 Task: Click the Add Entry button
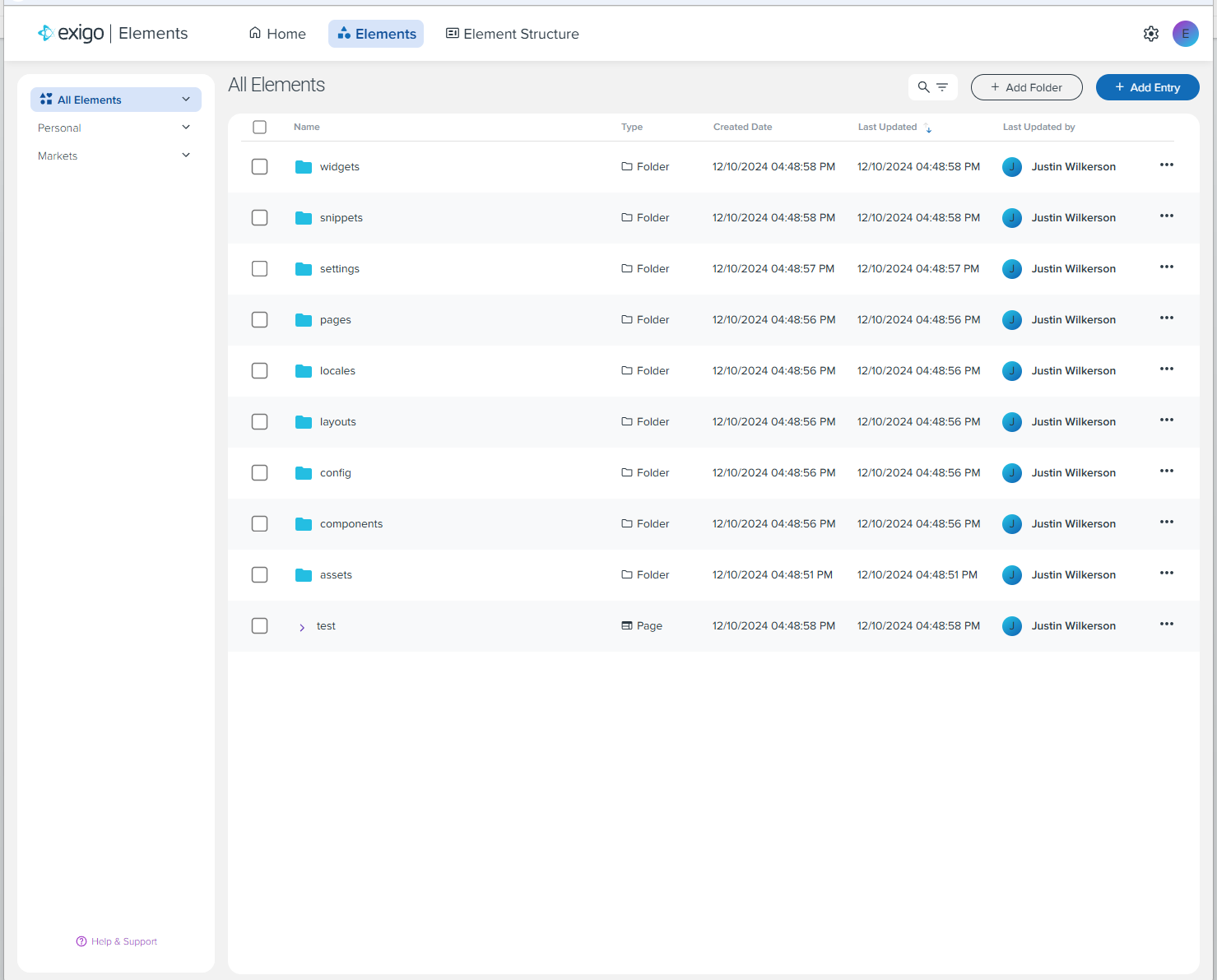tap(1147, 87)
